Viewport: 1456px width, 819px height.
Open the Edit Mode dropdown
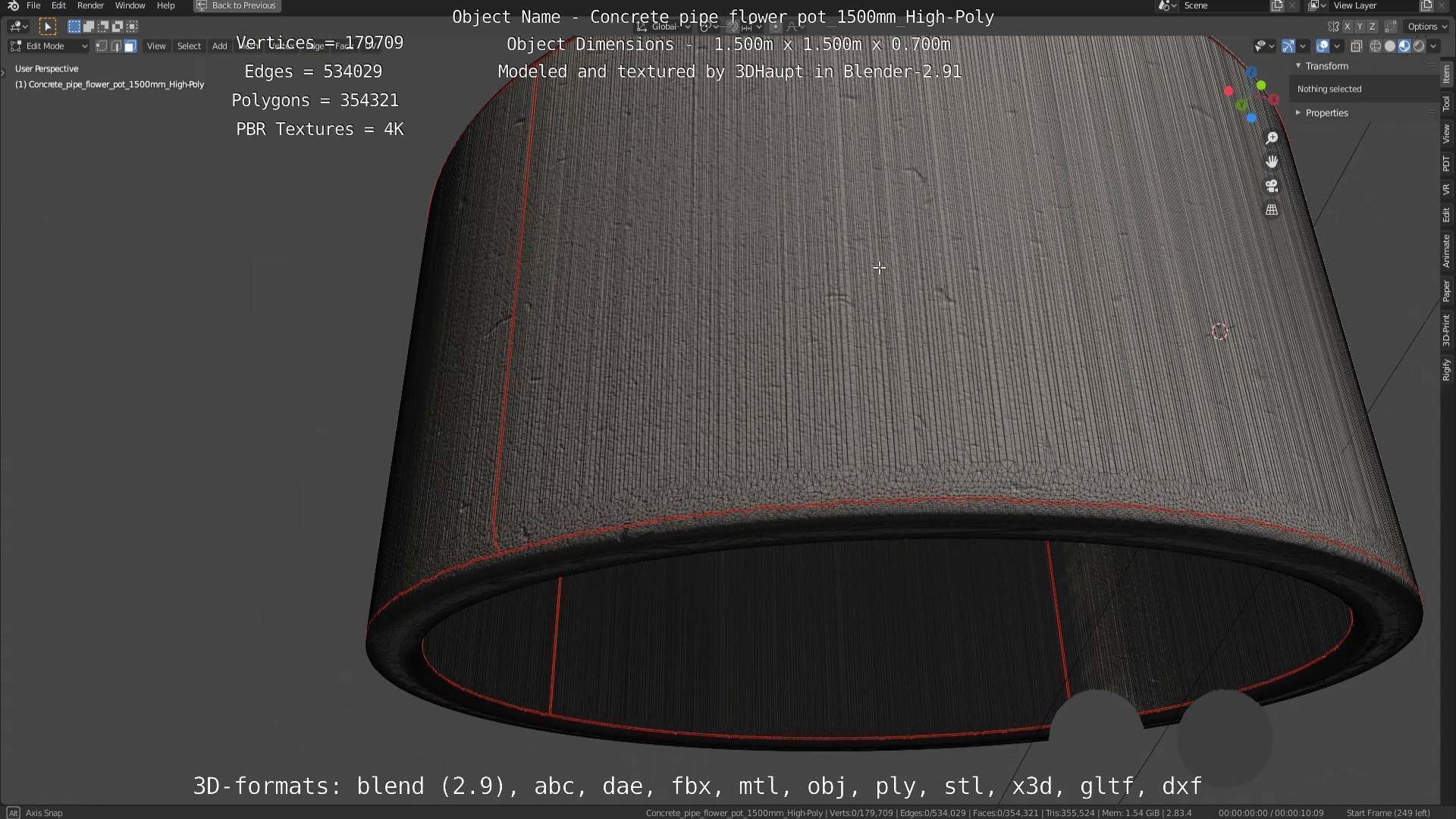tap(49, 46)
